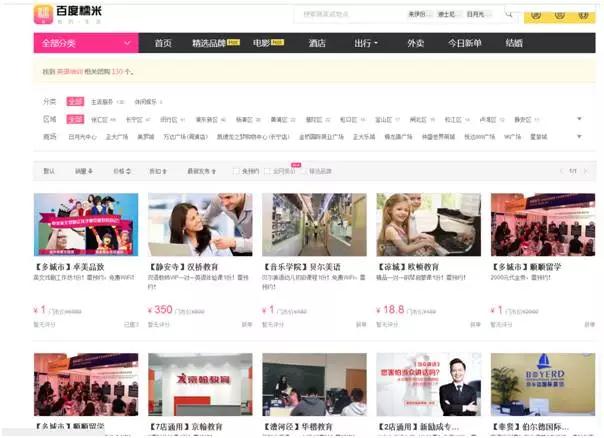Viewport: 604px width, 438px height.
Task: Go to the next results page arrow
Action: pyautogui.click(x=586, y=171)
